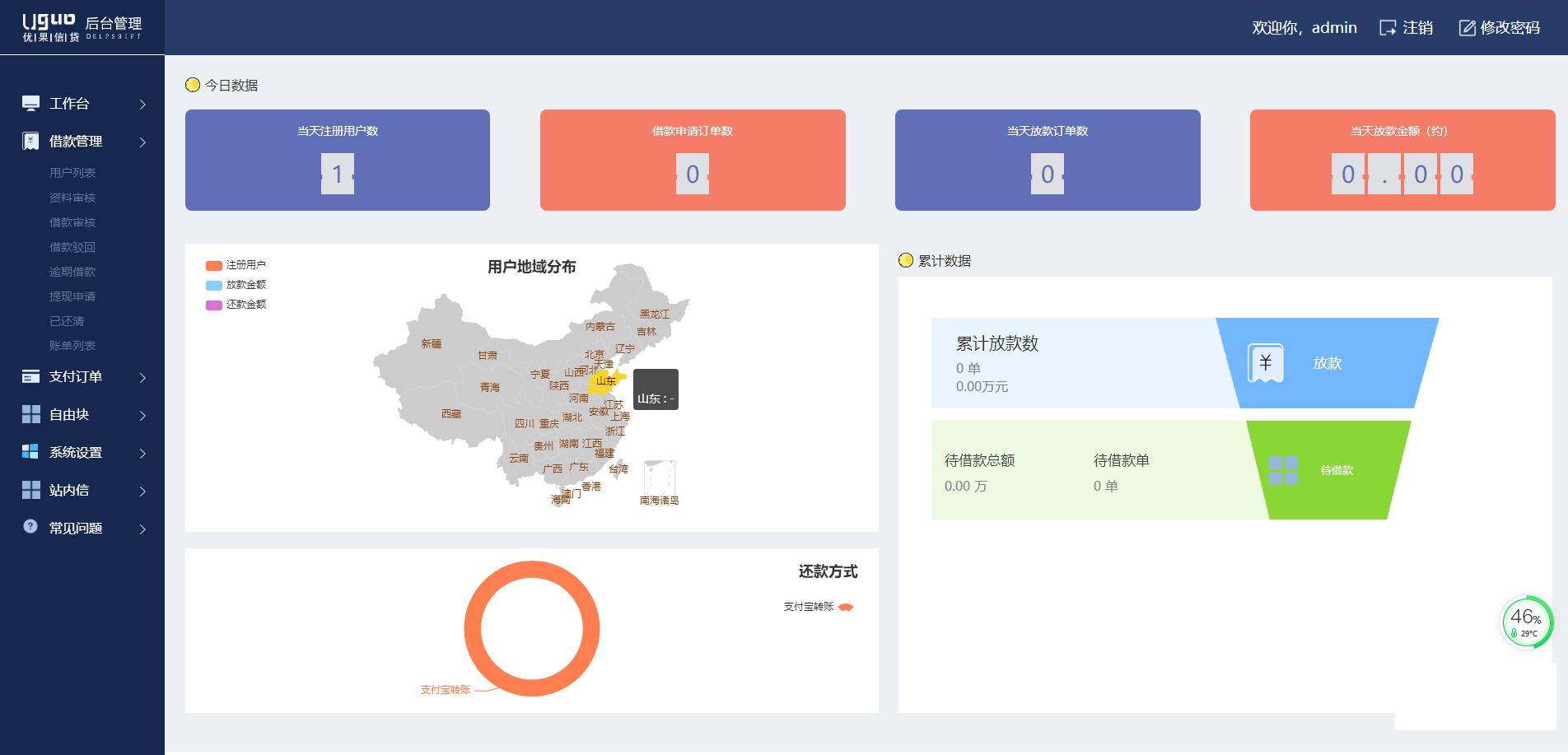This screenshot has width=1568, height=755.
Task: Click the 待借款单 label text
Action: (1121, 460)
